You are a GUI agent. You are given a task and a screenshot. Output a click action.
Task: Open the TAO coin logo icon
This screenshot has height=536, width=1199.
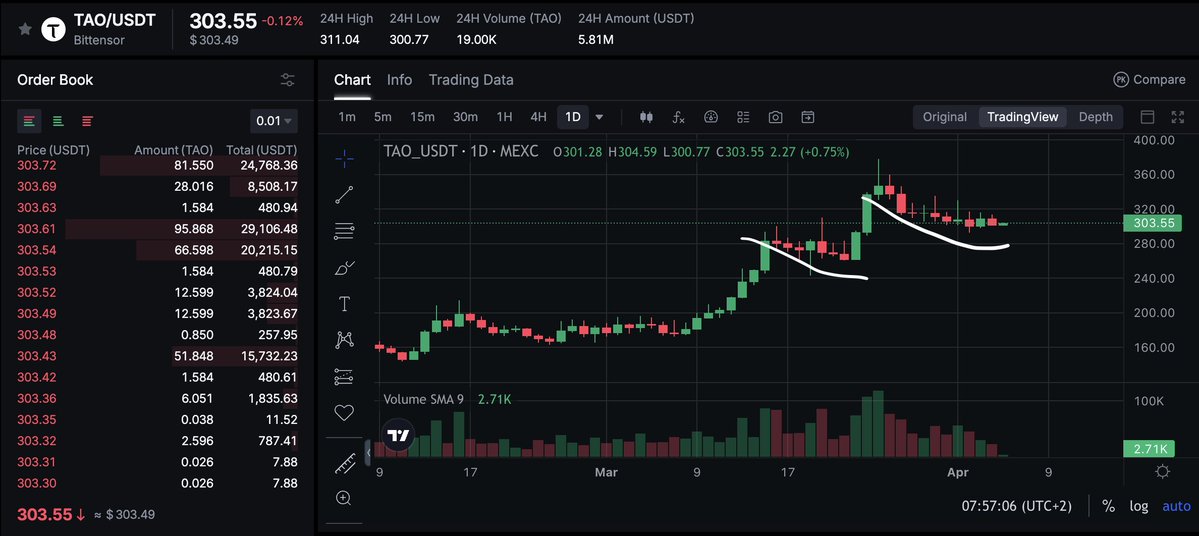tap(54, 29)
